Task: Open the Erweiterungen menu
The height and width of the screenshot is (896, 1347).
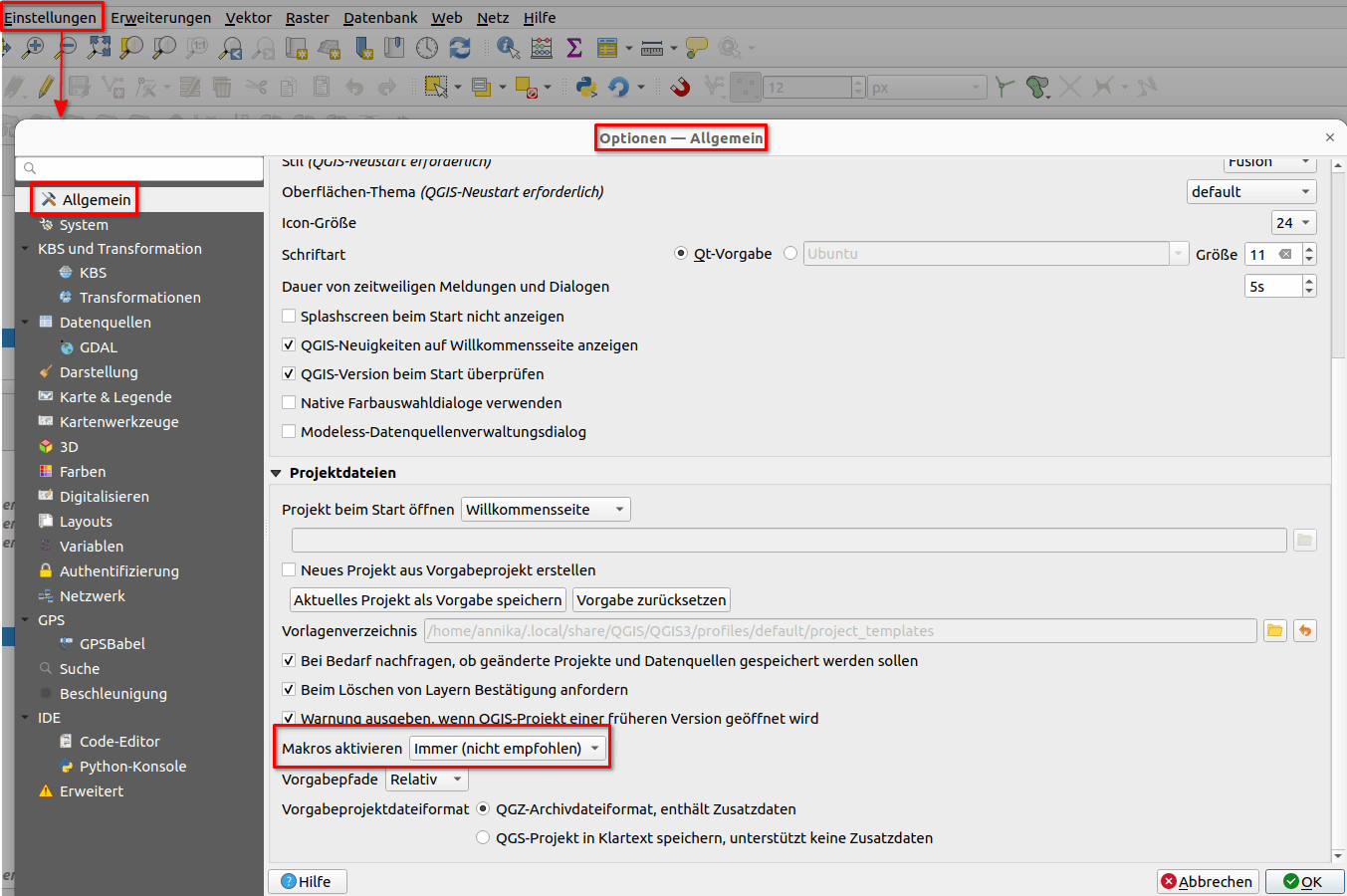Action: pyautogui.click(x=160, y=18)
